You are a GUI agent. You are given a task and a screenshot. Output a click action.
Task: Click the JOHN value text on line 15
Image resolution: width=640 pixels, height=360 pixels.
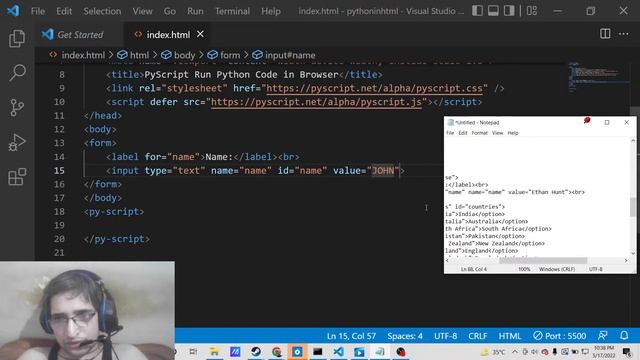382,171
